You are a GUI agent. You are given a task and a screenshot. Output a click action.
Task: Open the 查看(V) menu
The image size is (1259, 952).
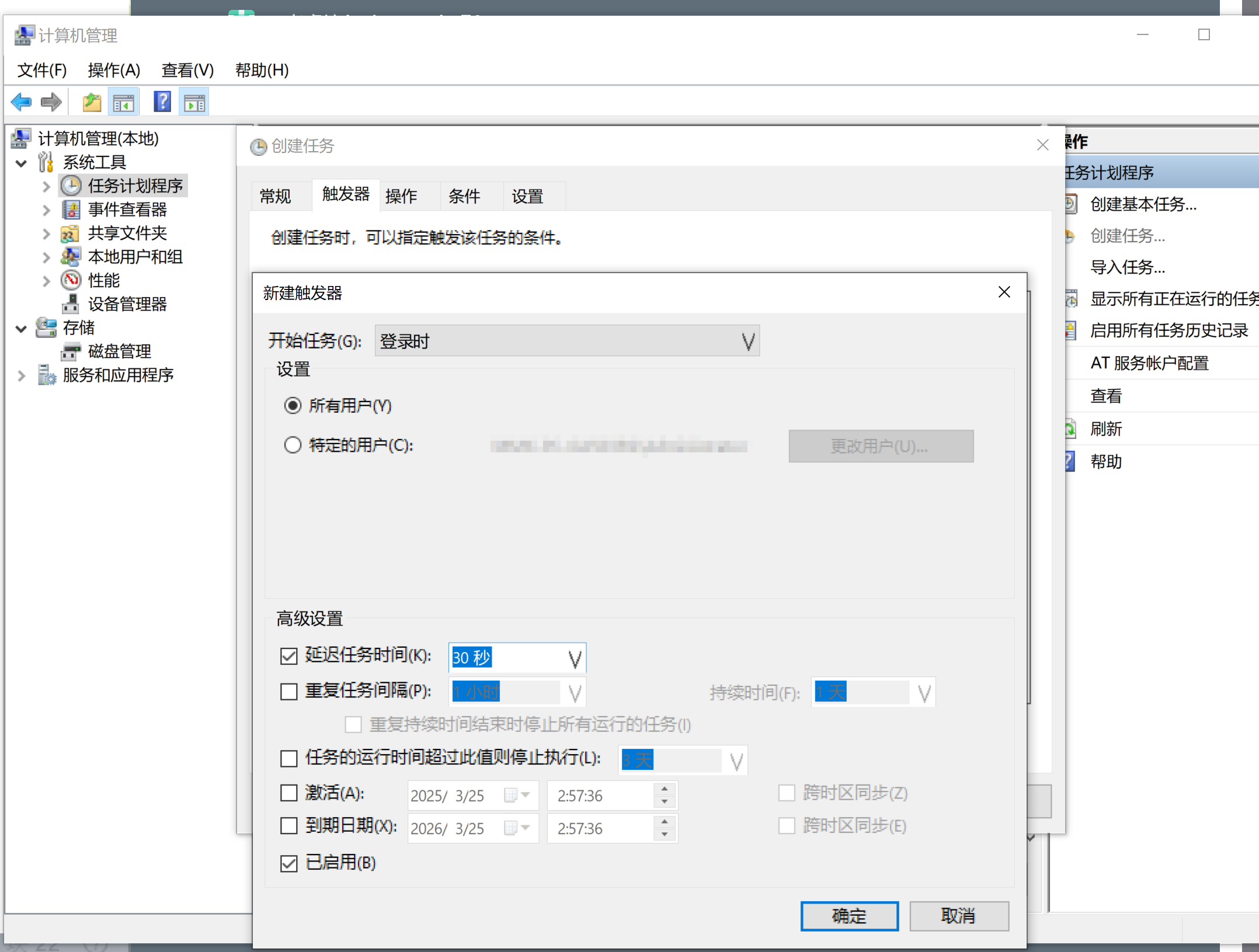pos(187,70)
